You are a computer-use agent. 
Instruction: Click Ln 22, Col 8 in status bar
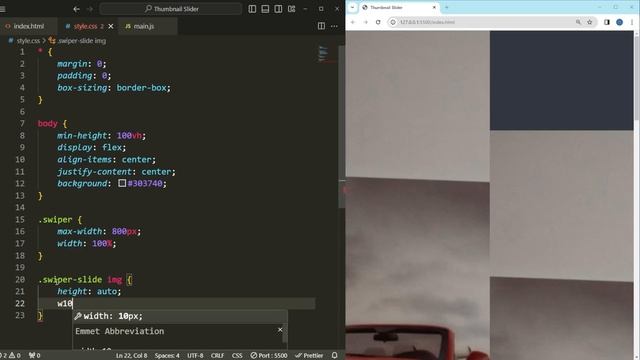[x=131, y=356]
